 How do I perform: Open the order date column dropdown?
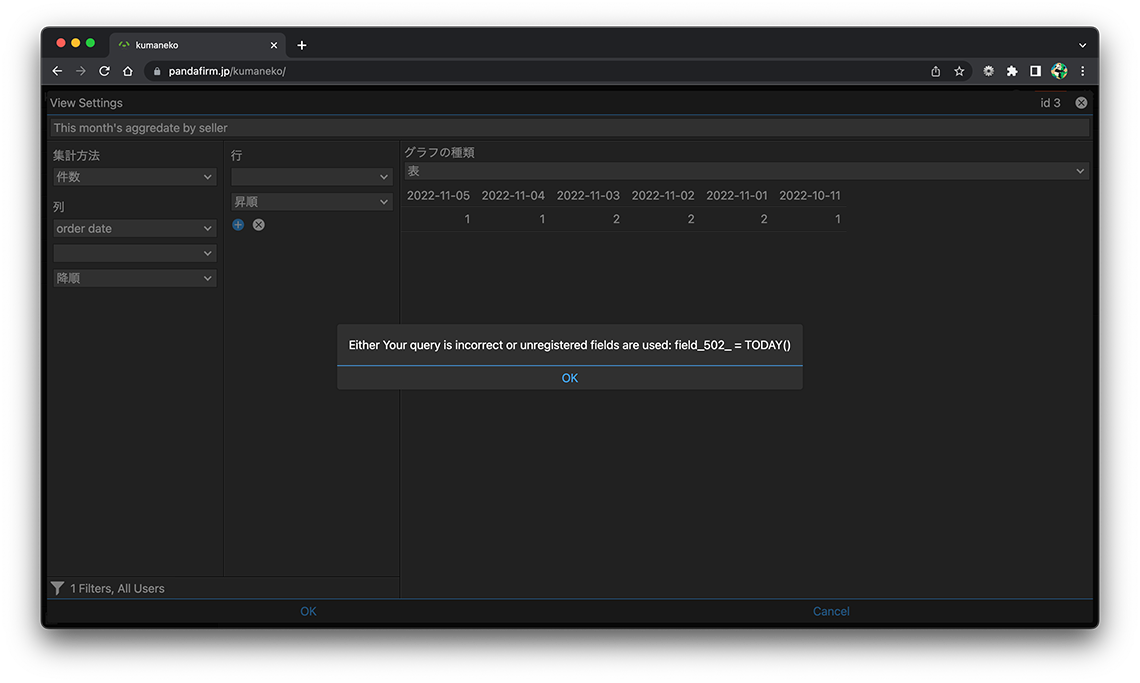135,229
